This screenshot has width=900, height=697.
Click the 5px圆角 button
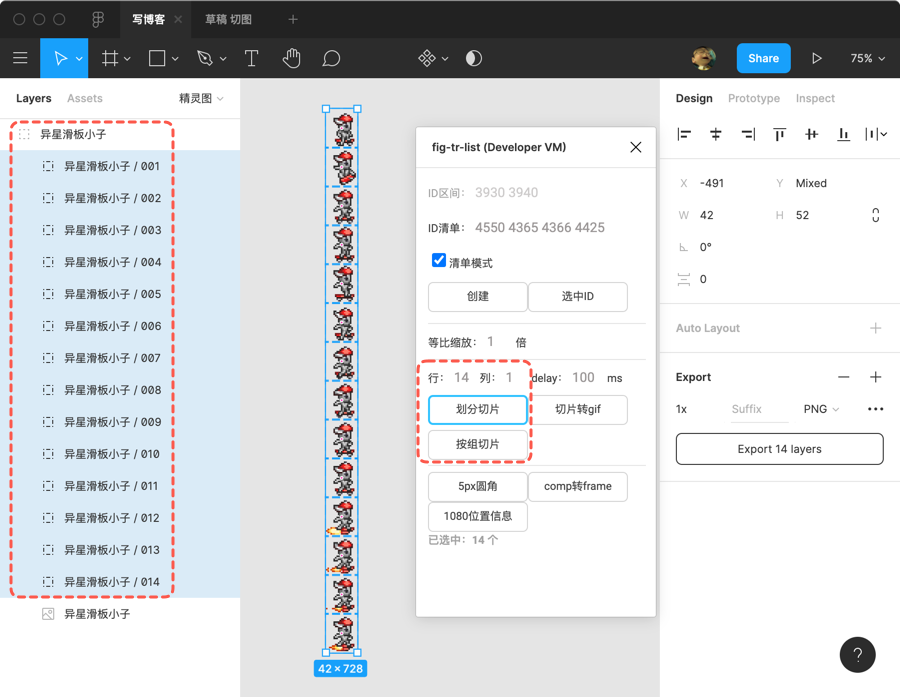(478, 486)
